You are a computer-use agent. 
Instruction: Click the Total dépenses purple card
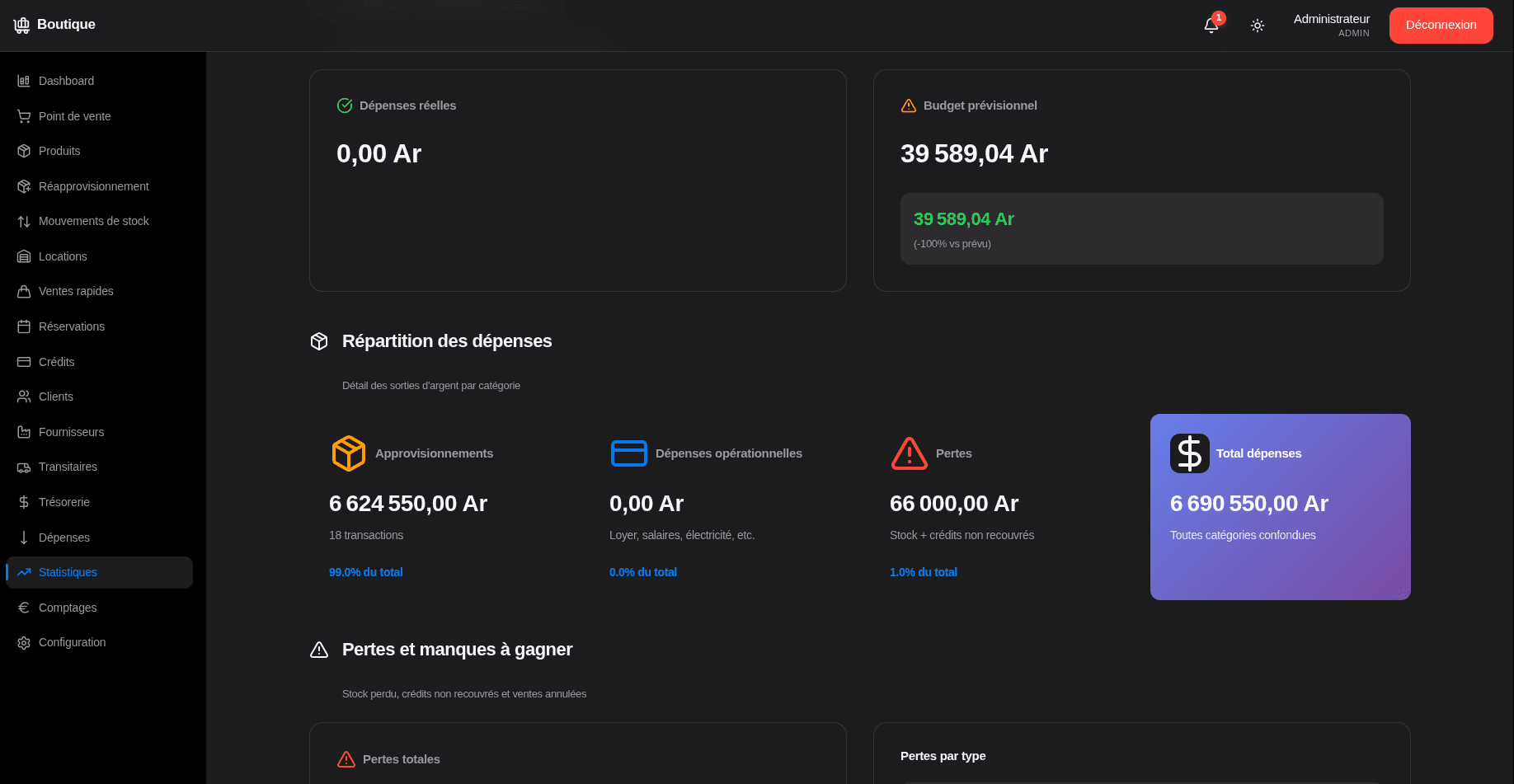tap(1281, 507)
